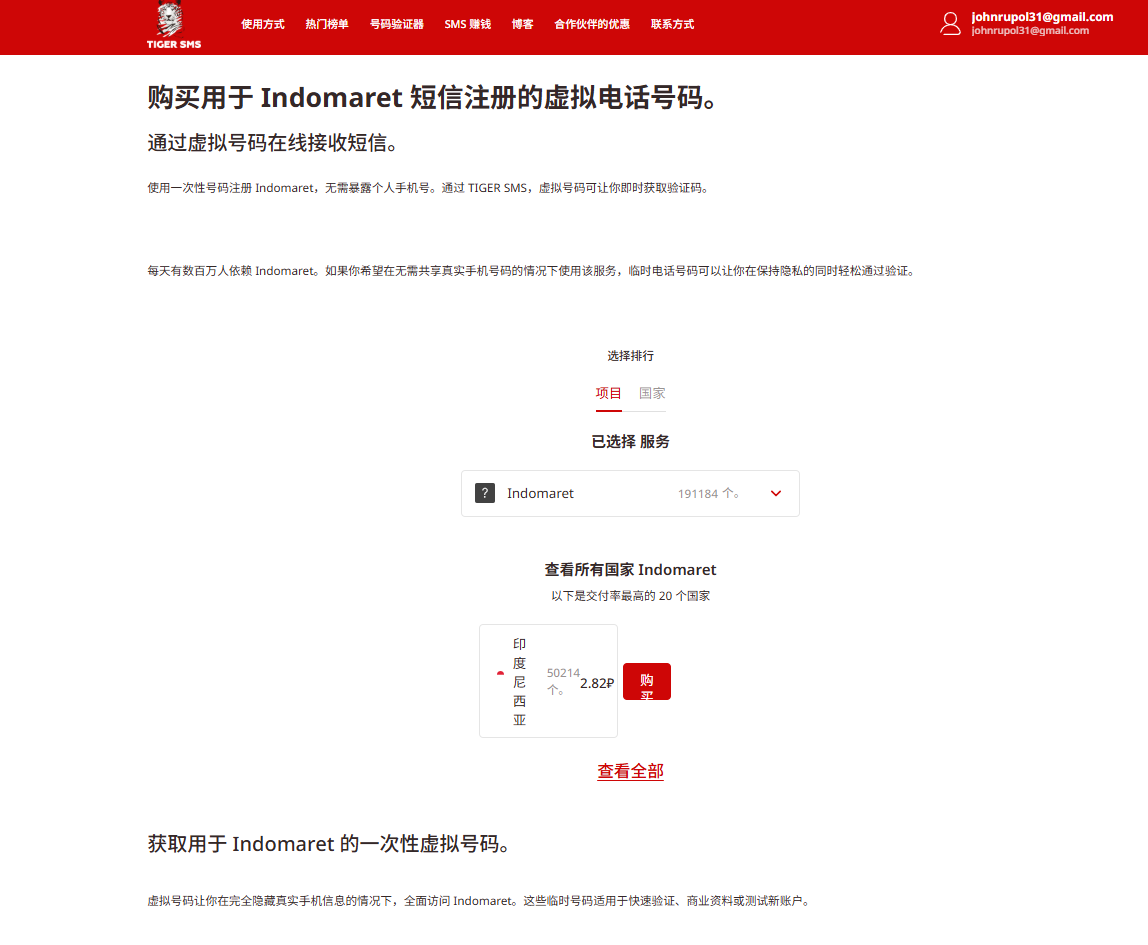Image resolution: width=1148 pixels, height=945 pixels.
Task: Click the Indonesia flag icon
Action: [x=500, y=673]
